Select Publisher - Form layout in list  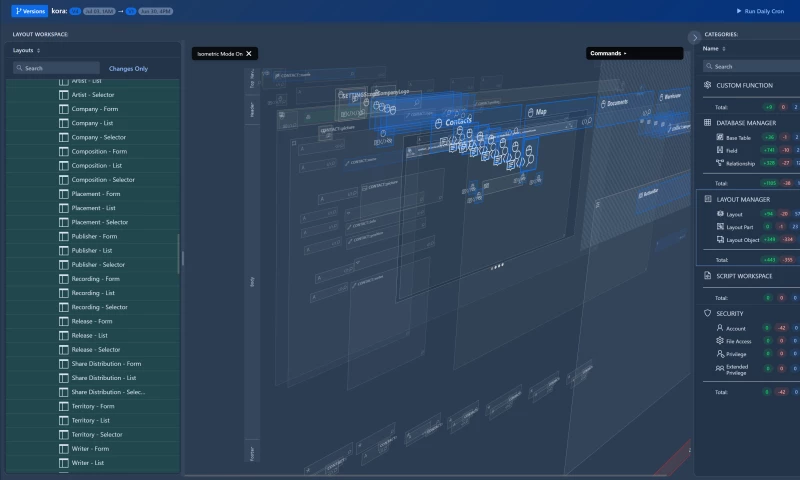(95, 236)
